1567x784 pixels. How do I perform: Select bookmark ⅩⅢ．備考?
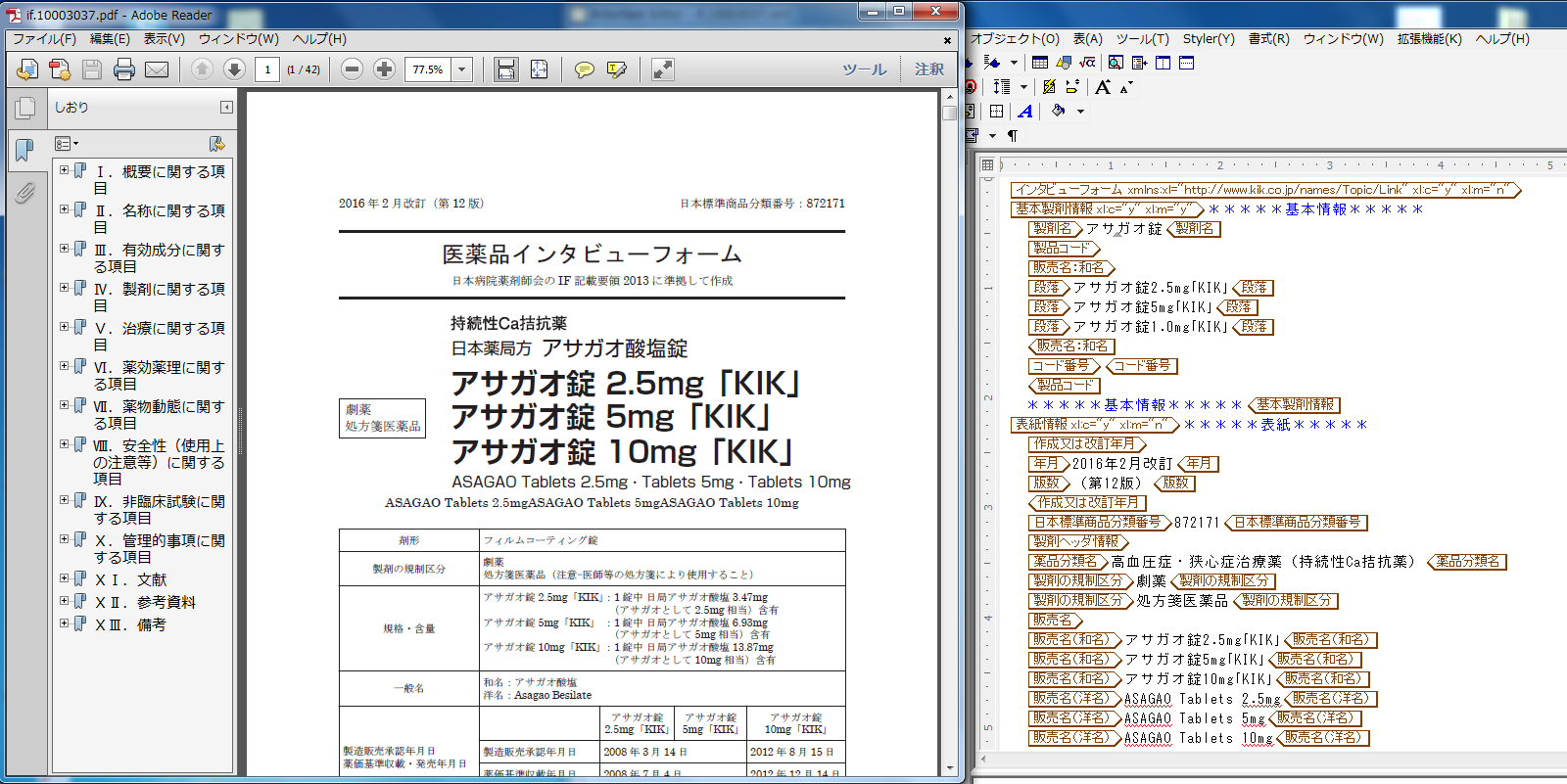click(130, 624)
